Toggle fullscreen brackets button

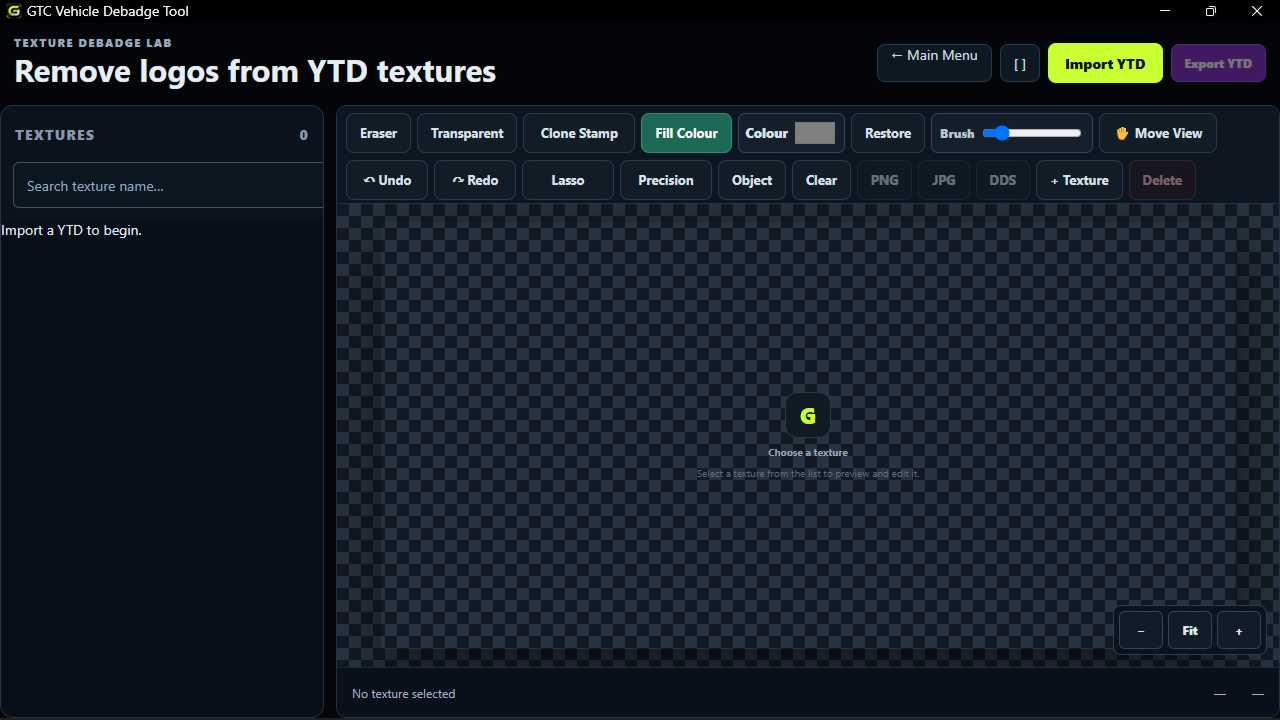click(x=1020, y=63)
